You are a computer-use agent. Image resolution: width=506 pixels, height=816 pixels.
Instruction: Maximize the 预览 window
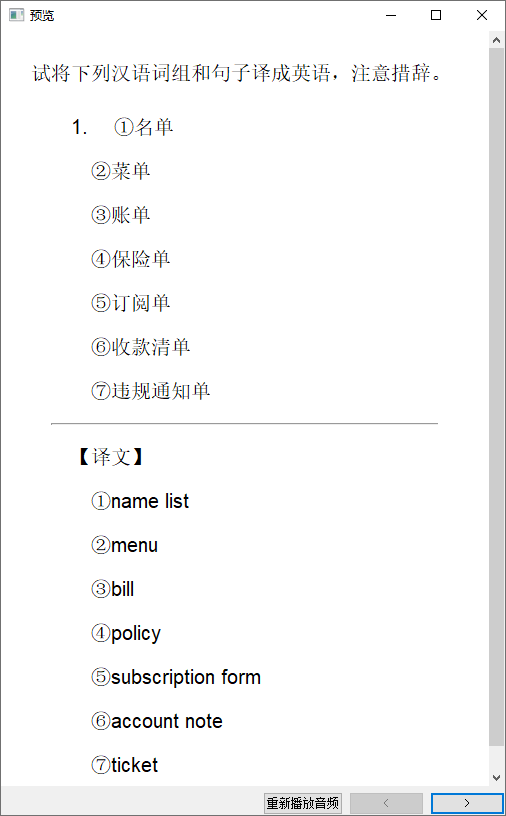tap(436, 15)
